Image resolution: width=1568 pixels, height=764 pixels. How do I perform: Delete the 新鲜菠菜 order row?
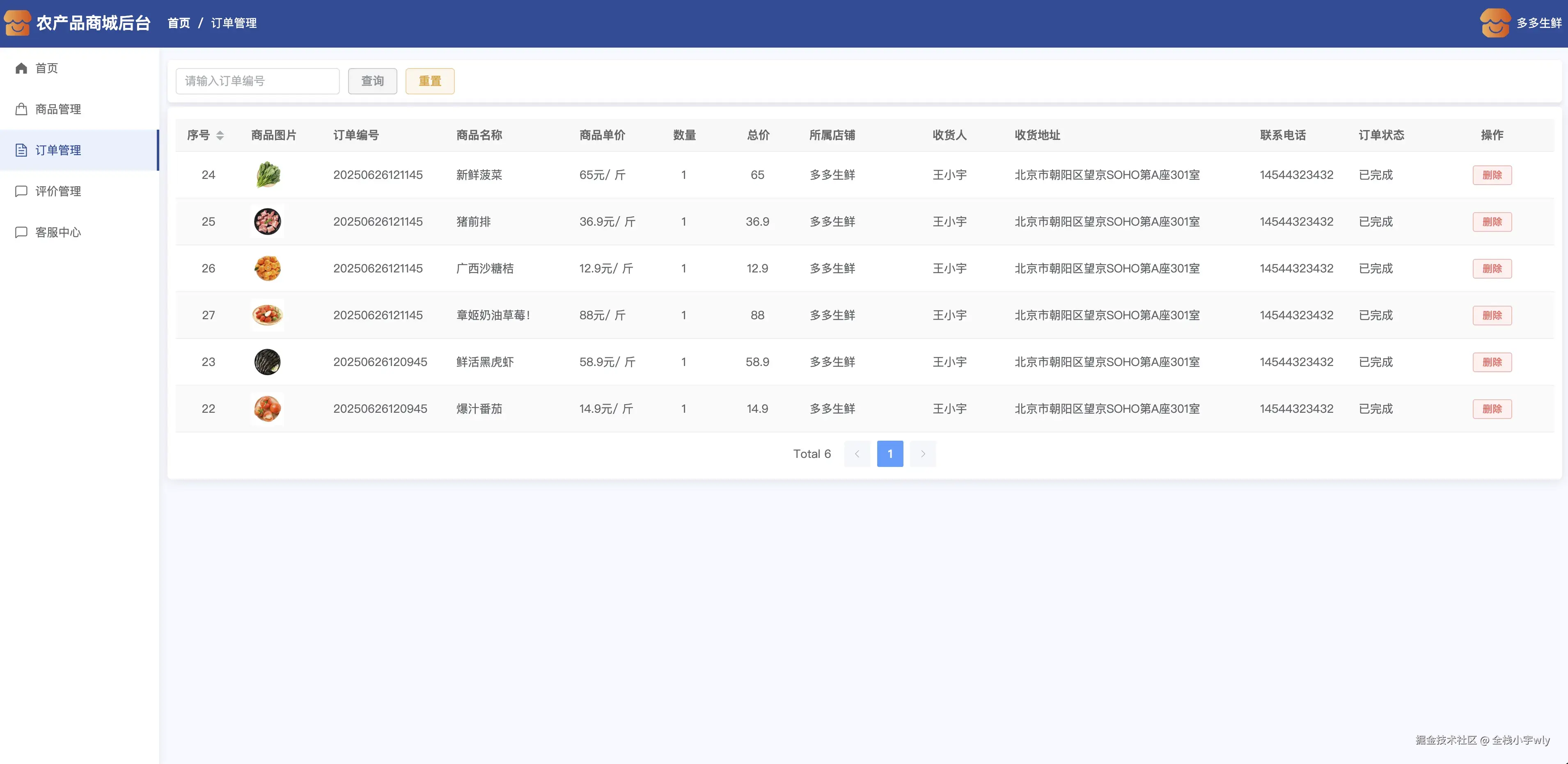[x=1491, y=175]
